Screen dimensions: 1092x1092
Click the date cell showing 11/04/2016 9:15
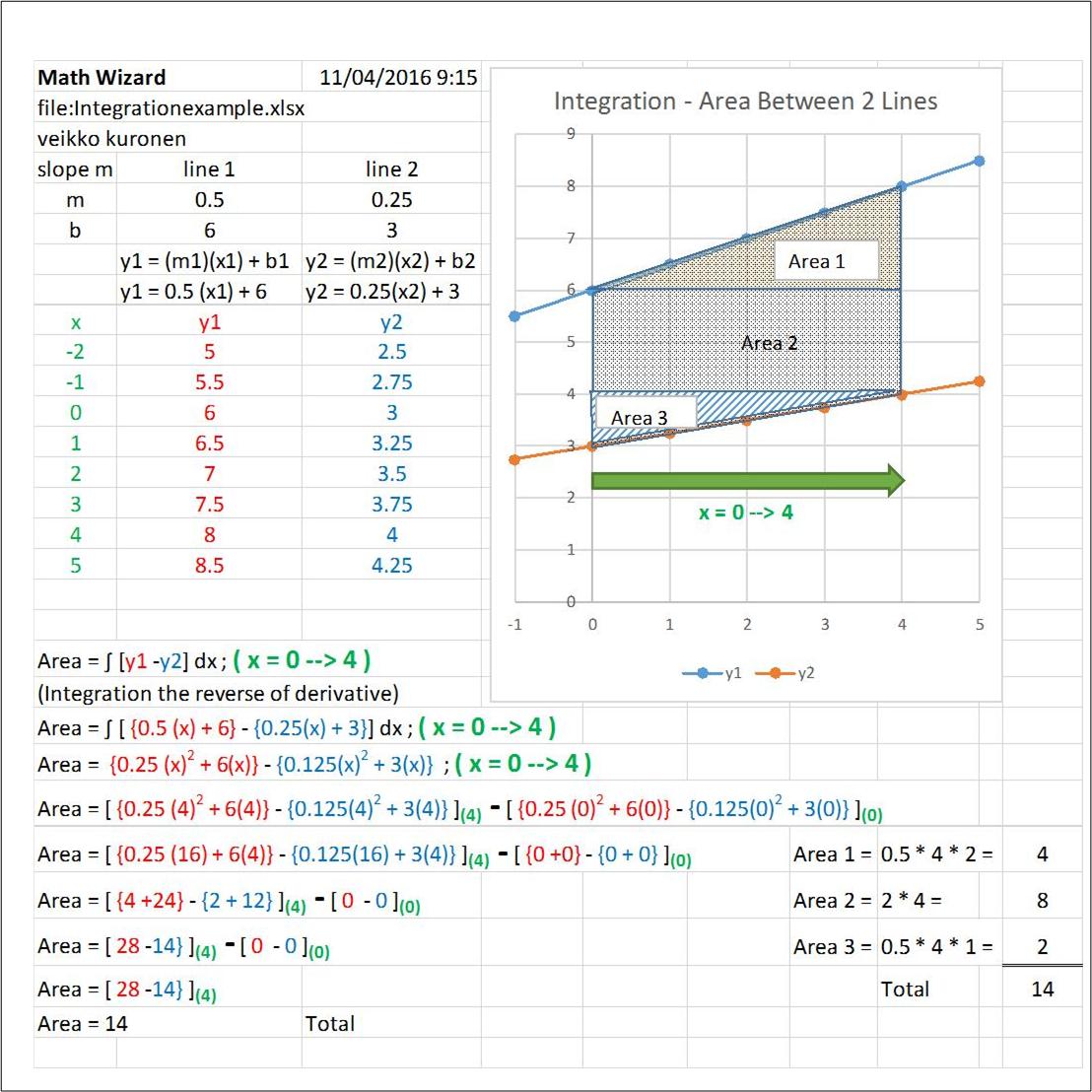pos(398,78)
